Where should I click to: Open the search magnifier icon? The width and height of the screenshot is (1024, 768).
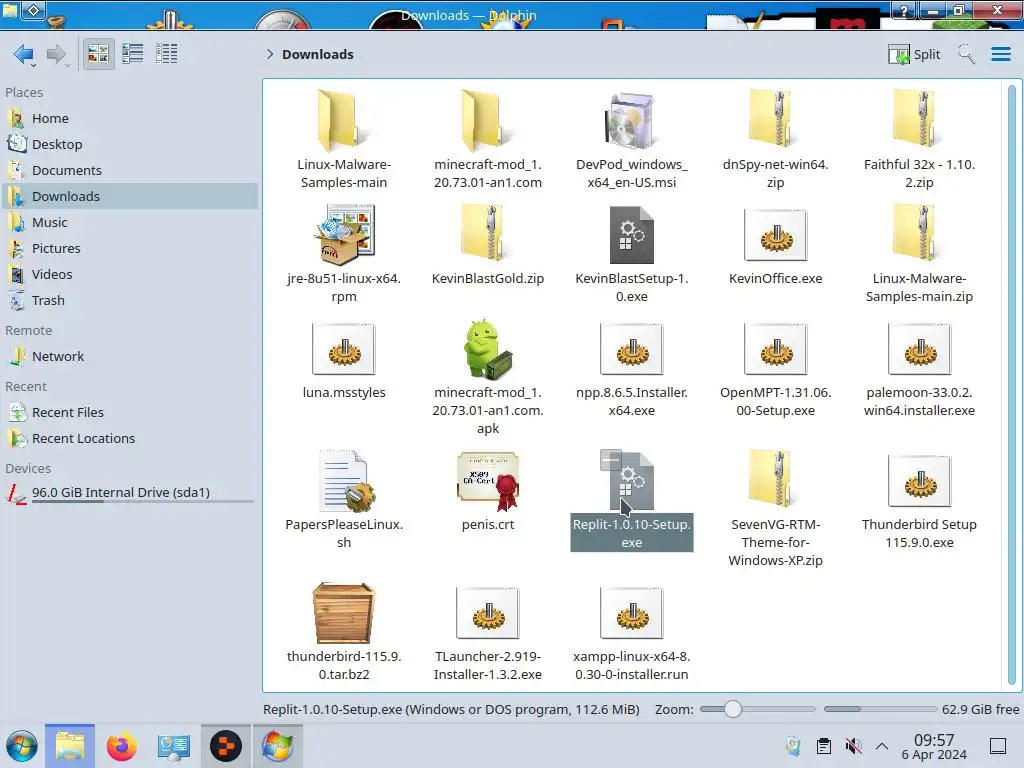point(966,54)
